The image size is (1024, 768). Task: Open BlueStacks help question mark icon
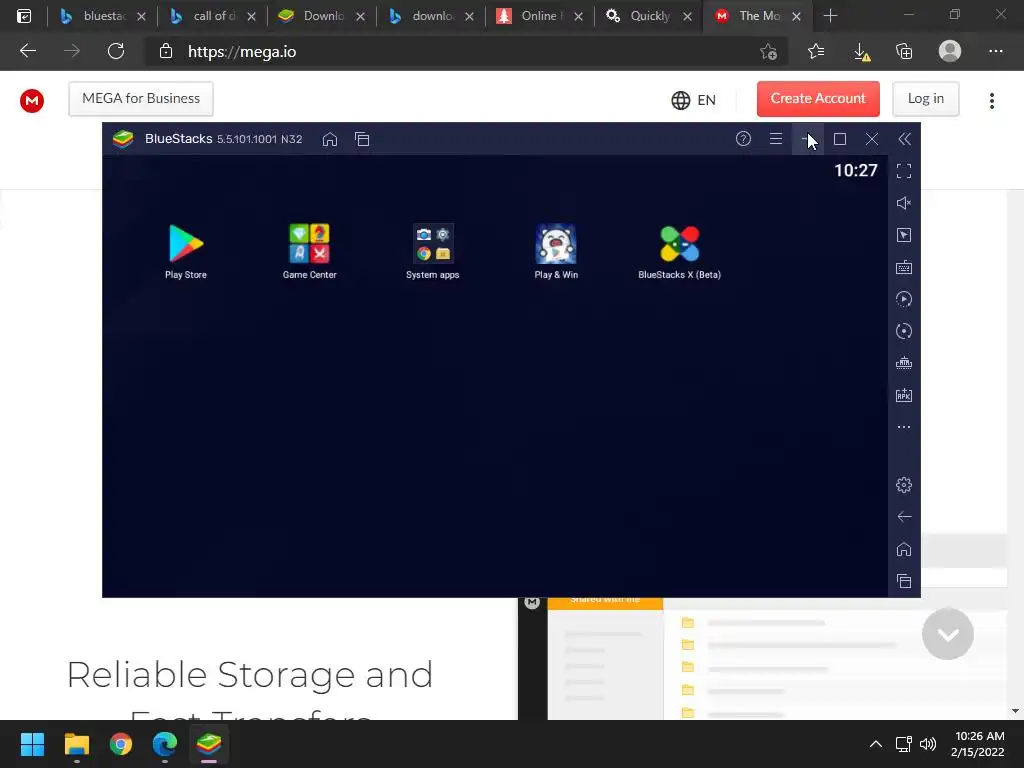(x=743, y=138)
